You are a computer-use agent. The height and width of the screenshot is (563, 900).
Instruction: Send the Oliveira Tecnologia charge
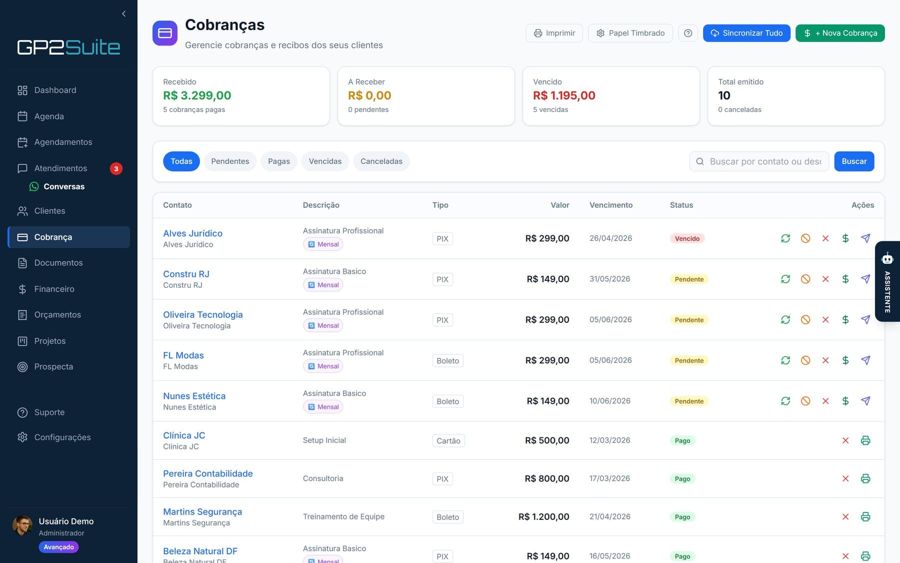(866, 320)
